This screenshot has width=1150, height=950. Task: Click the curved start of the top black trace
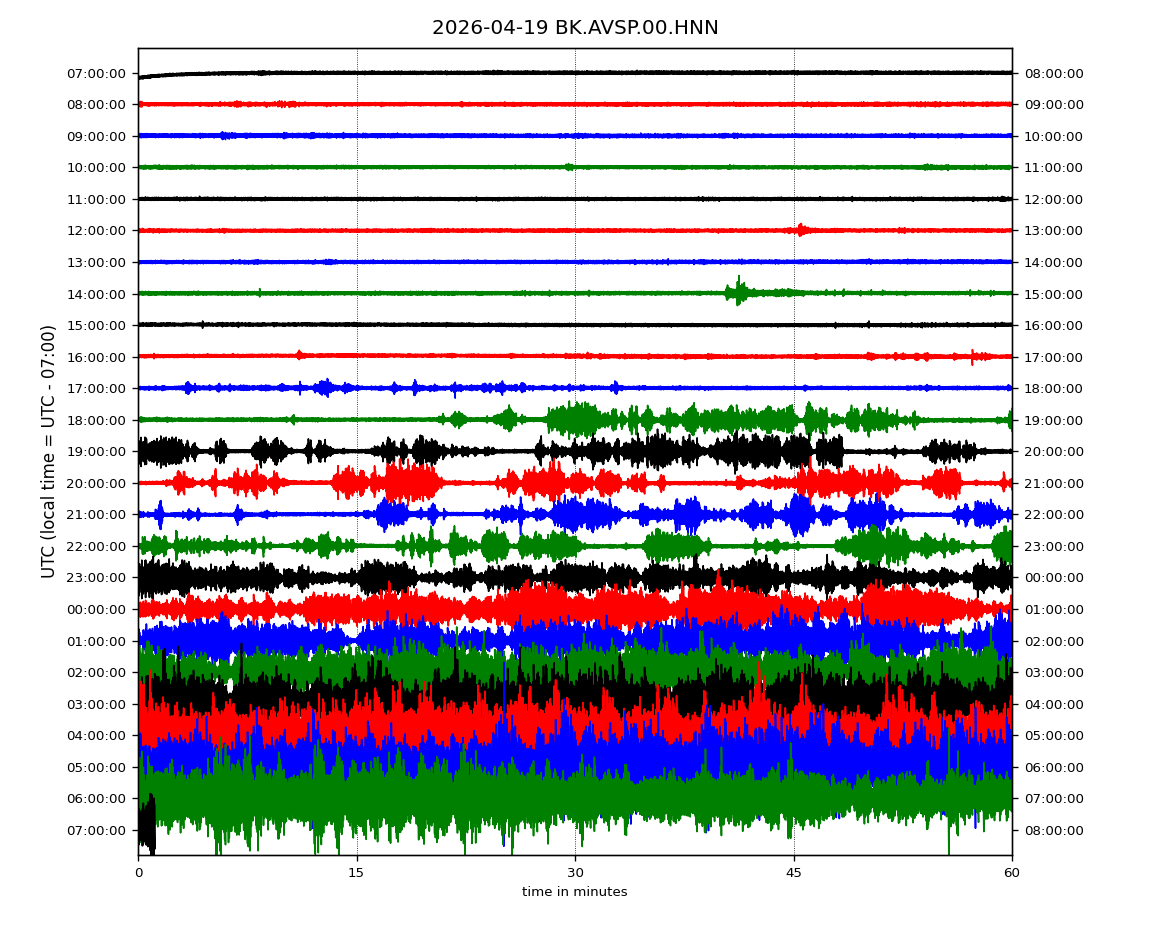pyautogui.click(x=148, y=76)
